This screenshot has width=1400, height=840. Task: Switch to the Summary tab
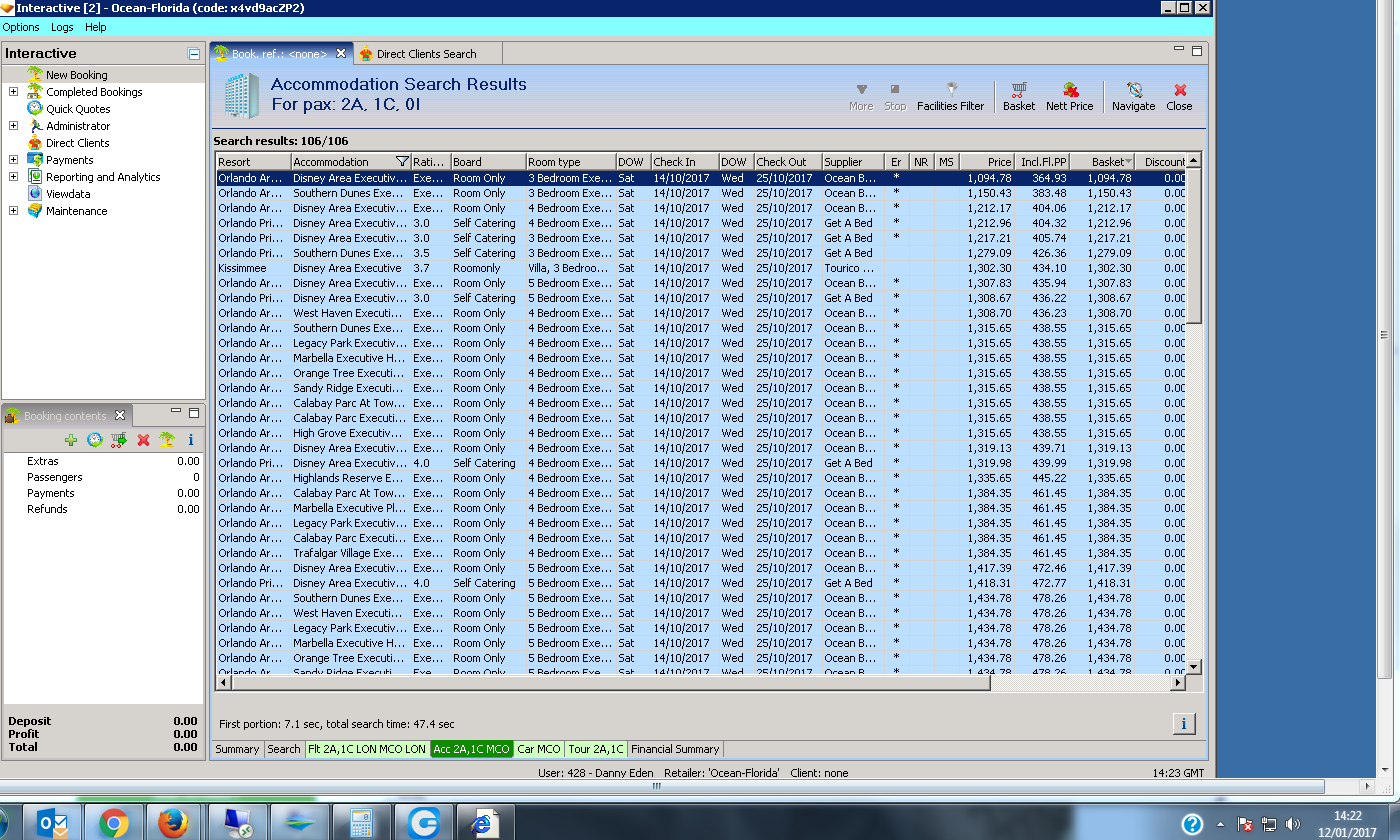pos(237,749)
